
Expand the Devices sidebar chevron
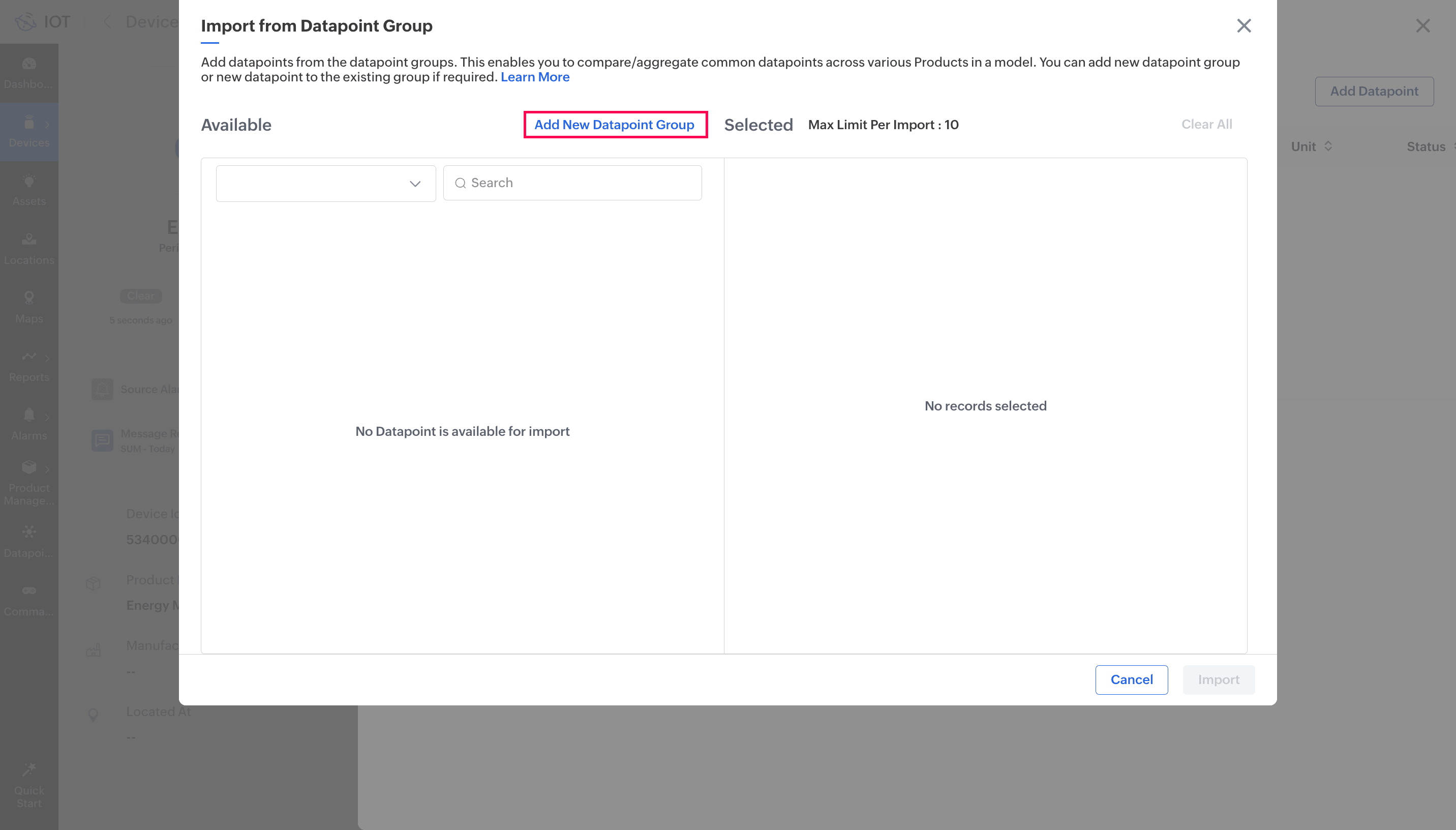[47, 124]
